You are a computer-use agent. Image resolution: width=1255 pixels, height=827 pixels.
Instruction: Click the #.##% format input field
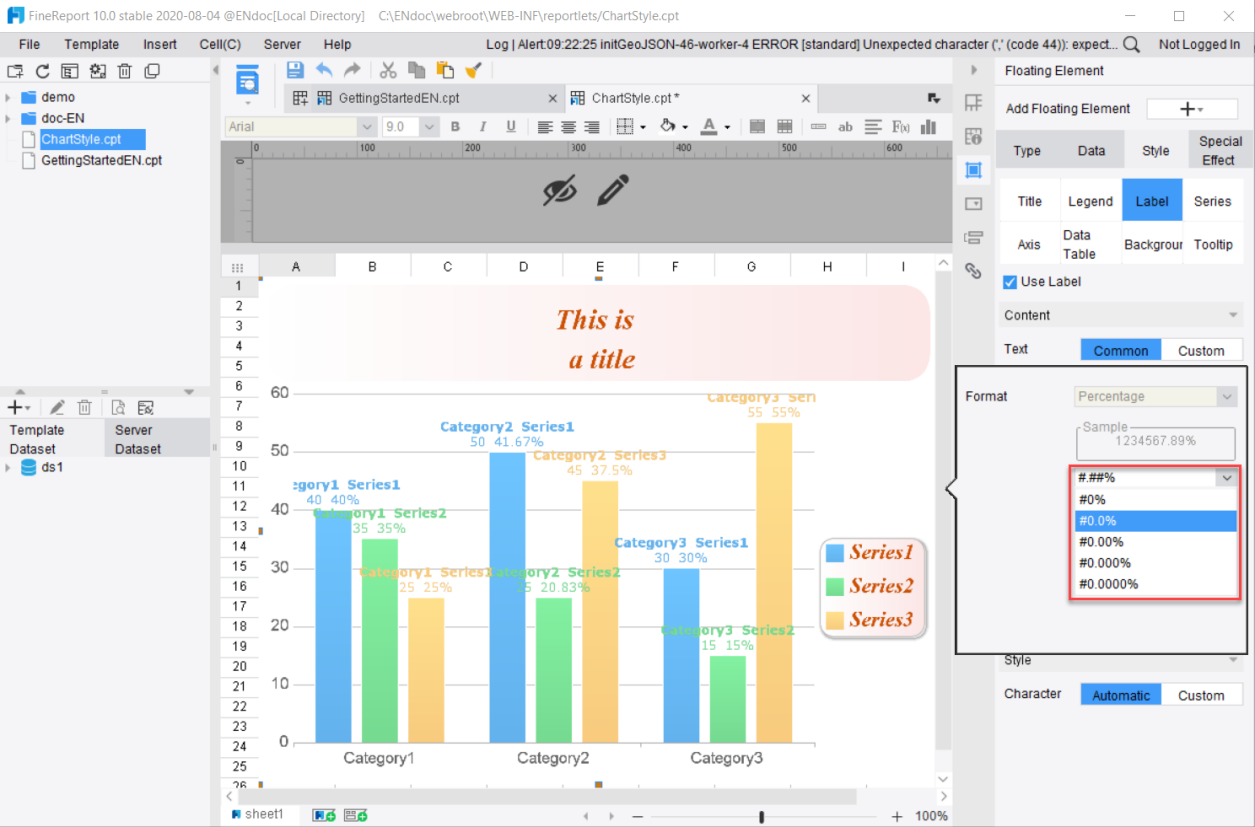(1146, 478)
